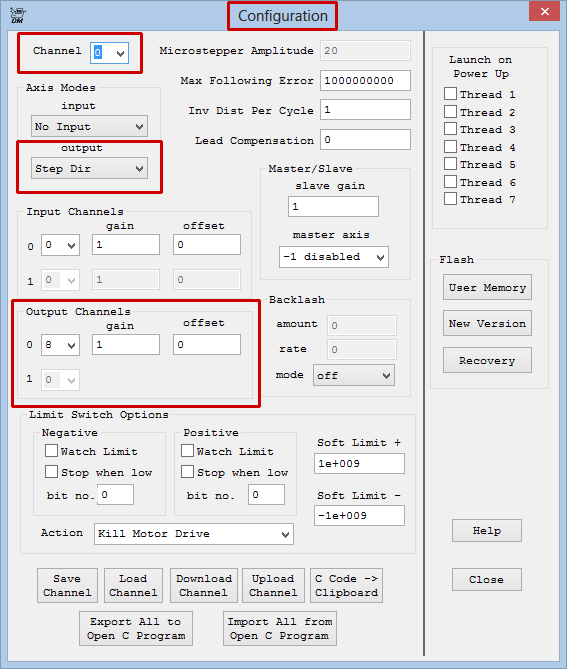Expand the Axis Modes input dropdown
The width and height of the screenshot is (567, 669).
point(89,126)
